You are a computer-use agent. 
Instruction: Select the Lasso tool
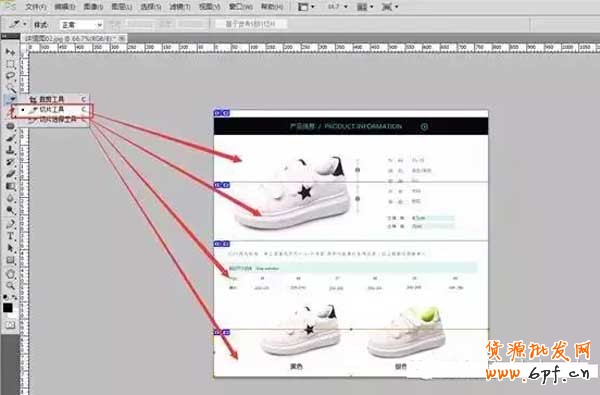(x=10, y=76)
